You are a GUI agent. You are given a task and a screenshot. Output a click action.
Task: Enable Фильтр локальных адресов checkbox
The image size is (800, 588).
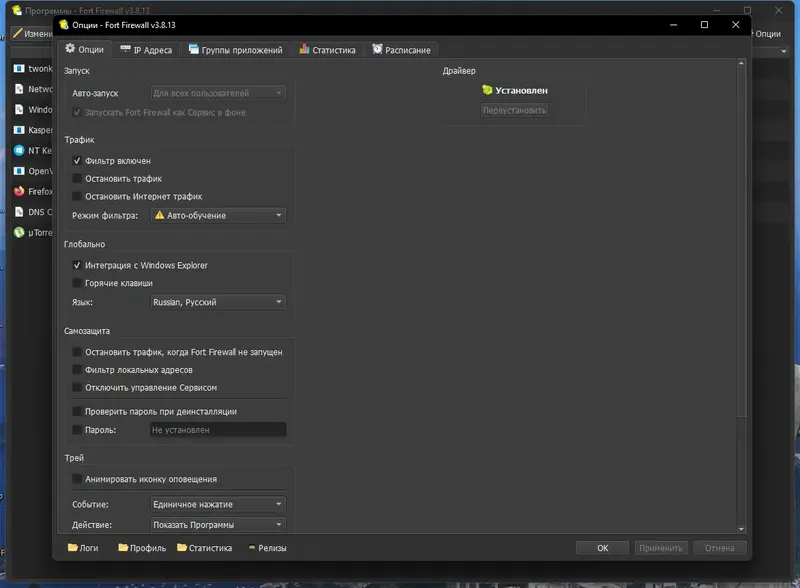[77, 370]
